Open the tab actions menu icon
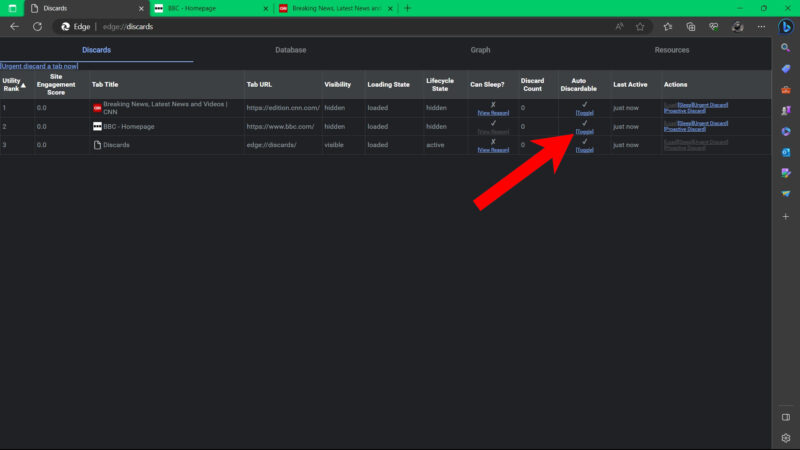This screenshot has width=800, height=450. click(12, 8)
